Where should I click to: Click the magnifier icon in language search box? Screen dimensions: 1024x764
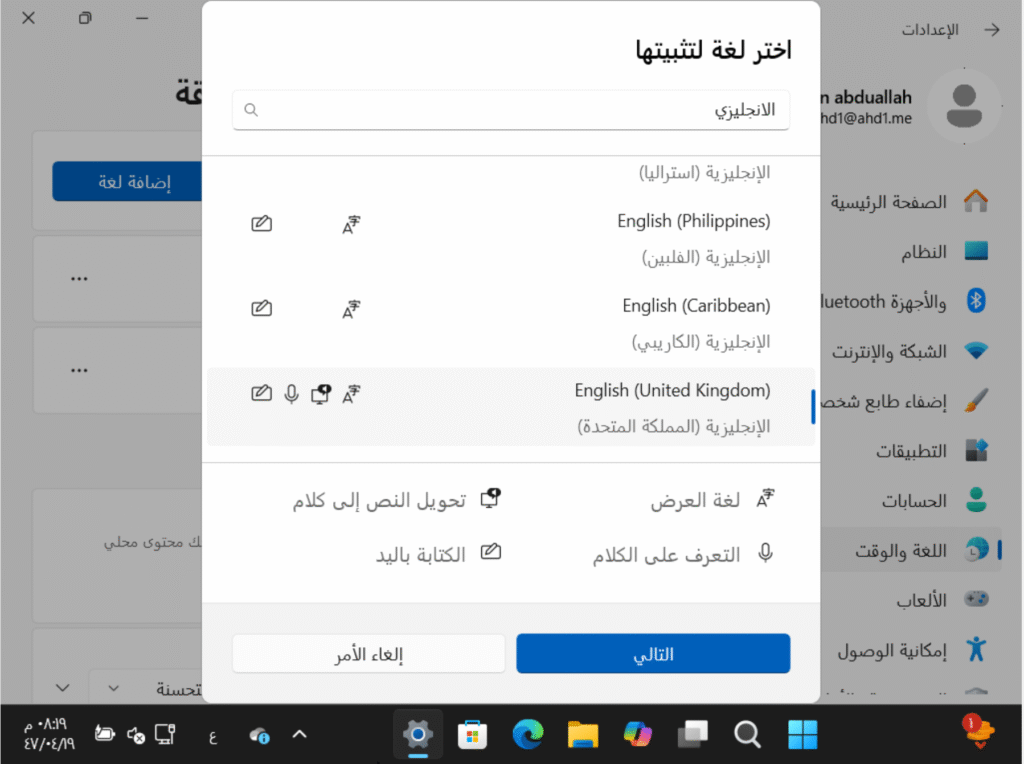click(x=251, y=111)
